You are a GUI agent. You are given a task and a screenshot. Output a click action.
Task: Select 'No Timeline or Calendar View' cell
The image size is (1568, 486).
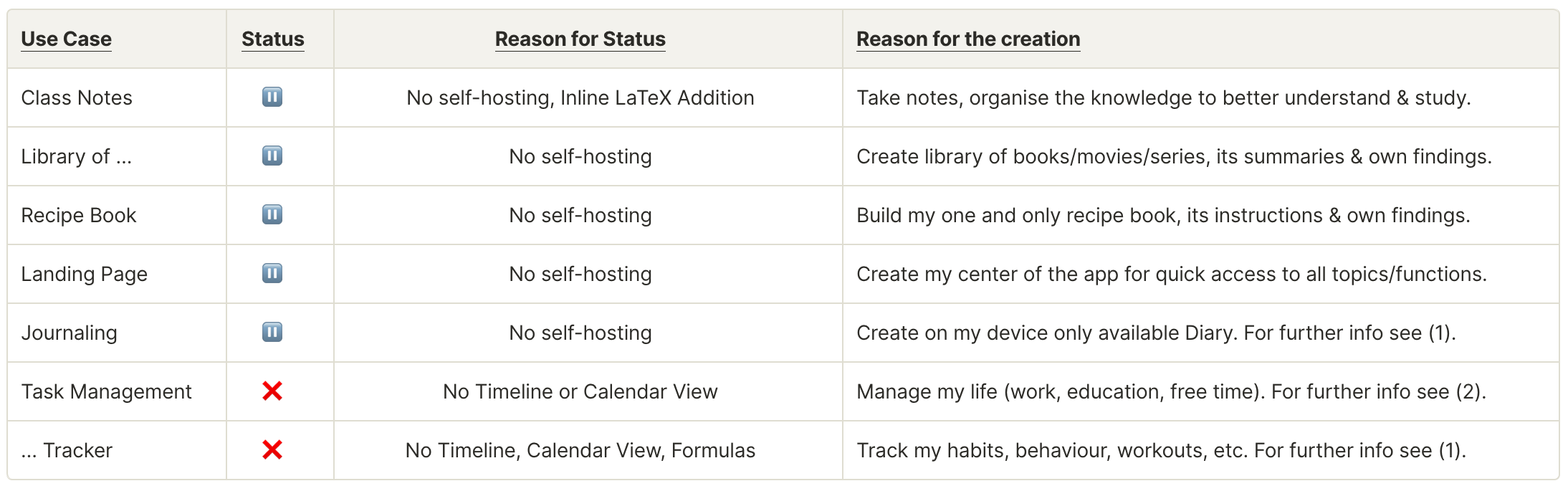[588, 391]
